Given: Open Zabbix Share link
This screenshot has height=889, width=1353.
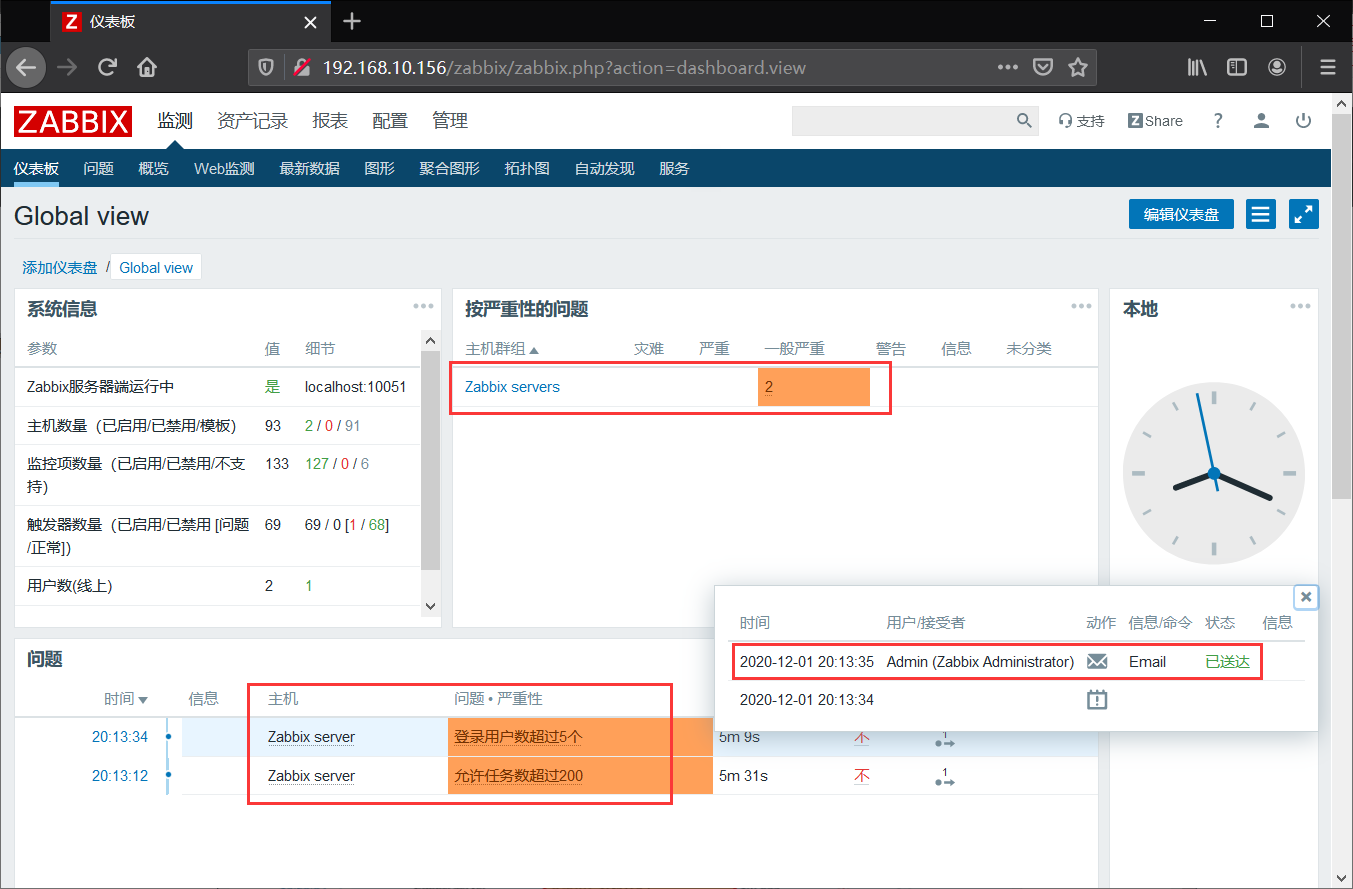Looking at the screenshot, I should (x=1155, y=121).
